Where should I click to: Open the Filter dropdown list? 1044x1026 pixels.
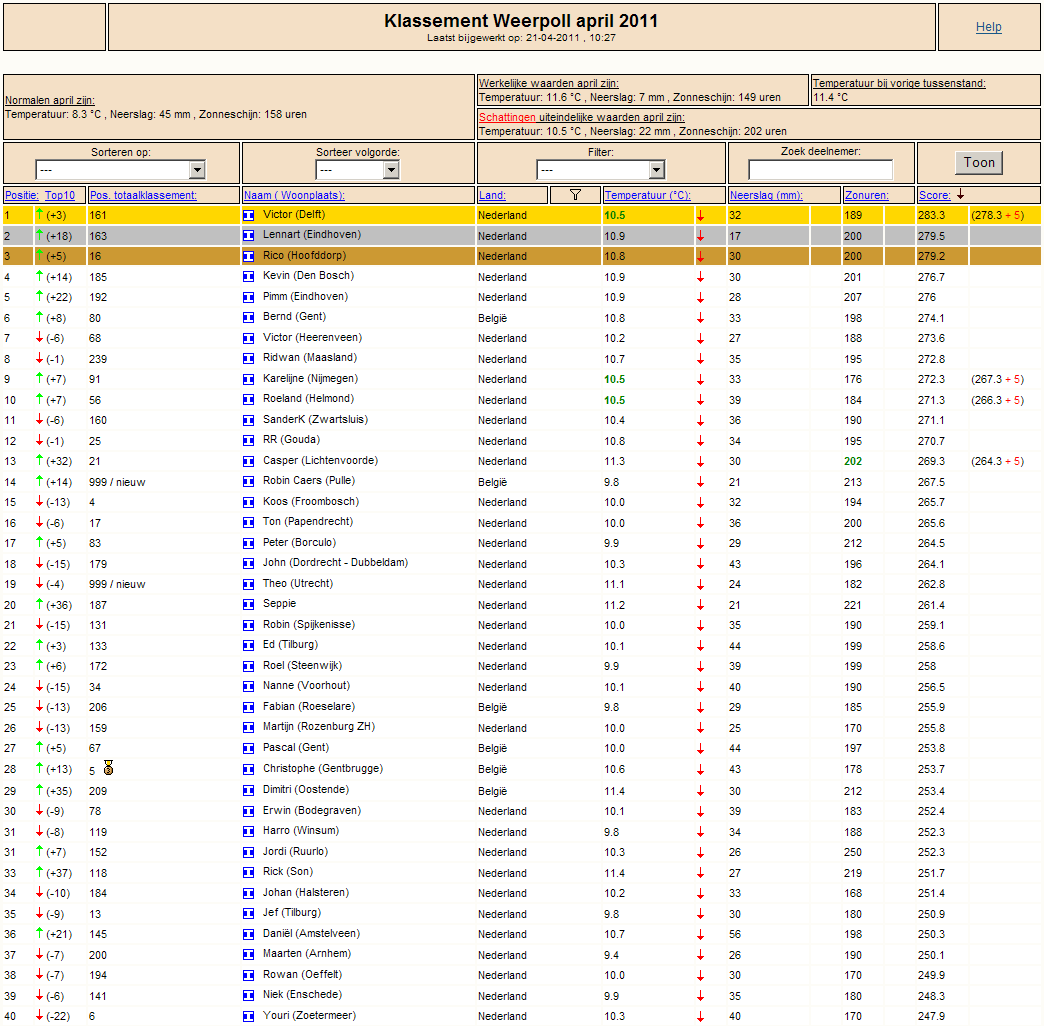tap(601, 170)
